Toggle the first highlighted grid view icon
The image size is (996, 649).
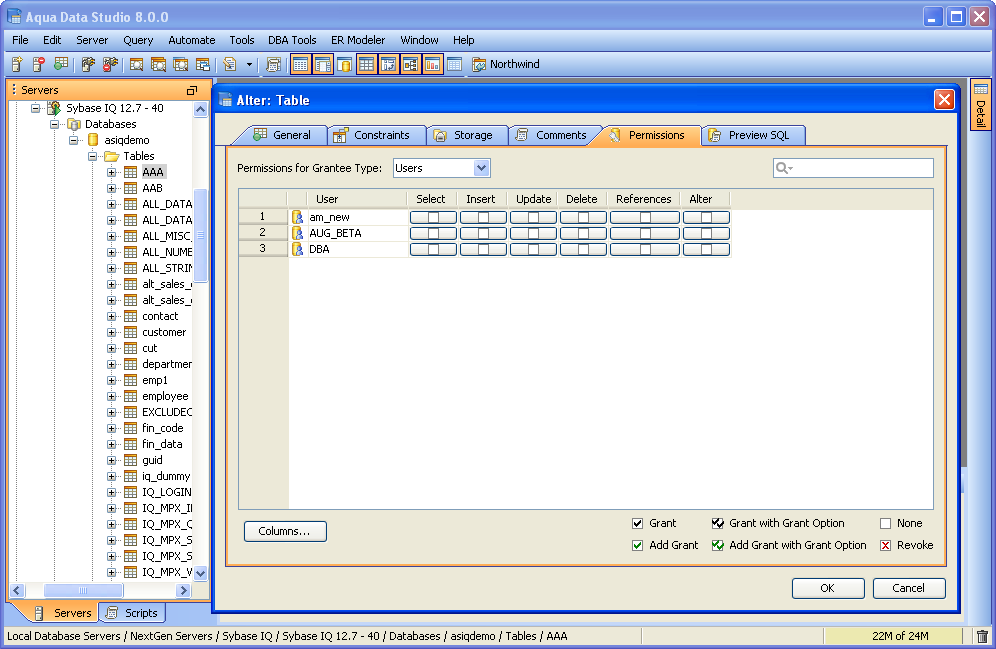(301, 64)
